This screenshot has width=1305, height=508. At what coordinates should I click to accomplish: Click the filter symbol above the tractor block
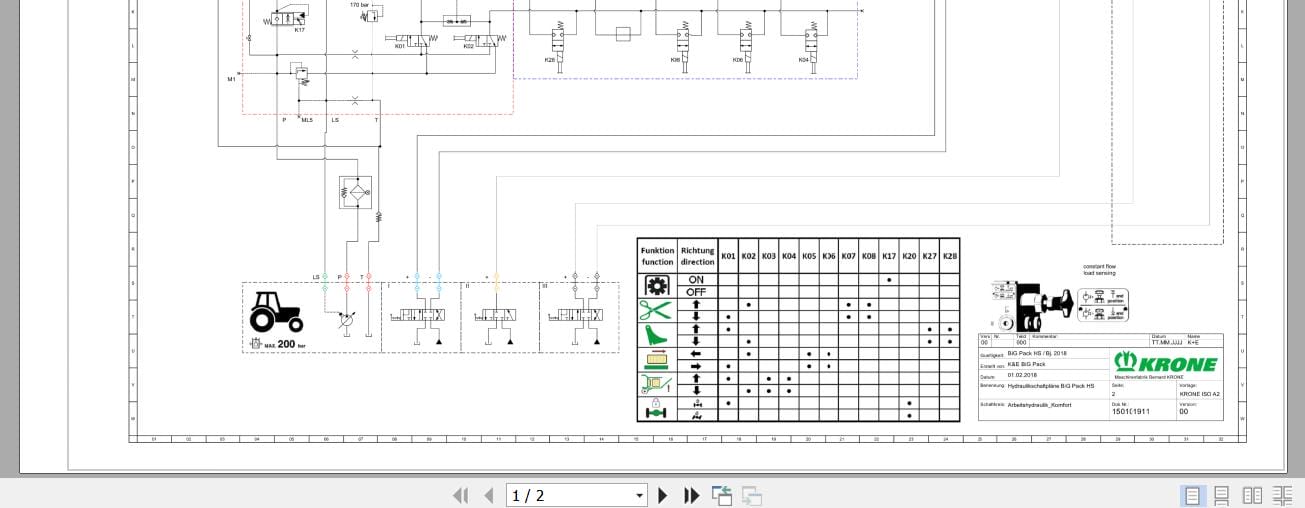[356, 192]
